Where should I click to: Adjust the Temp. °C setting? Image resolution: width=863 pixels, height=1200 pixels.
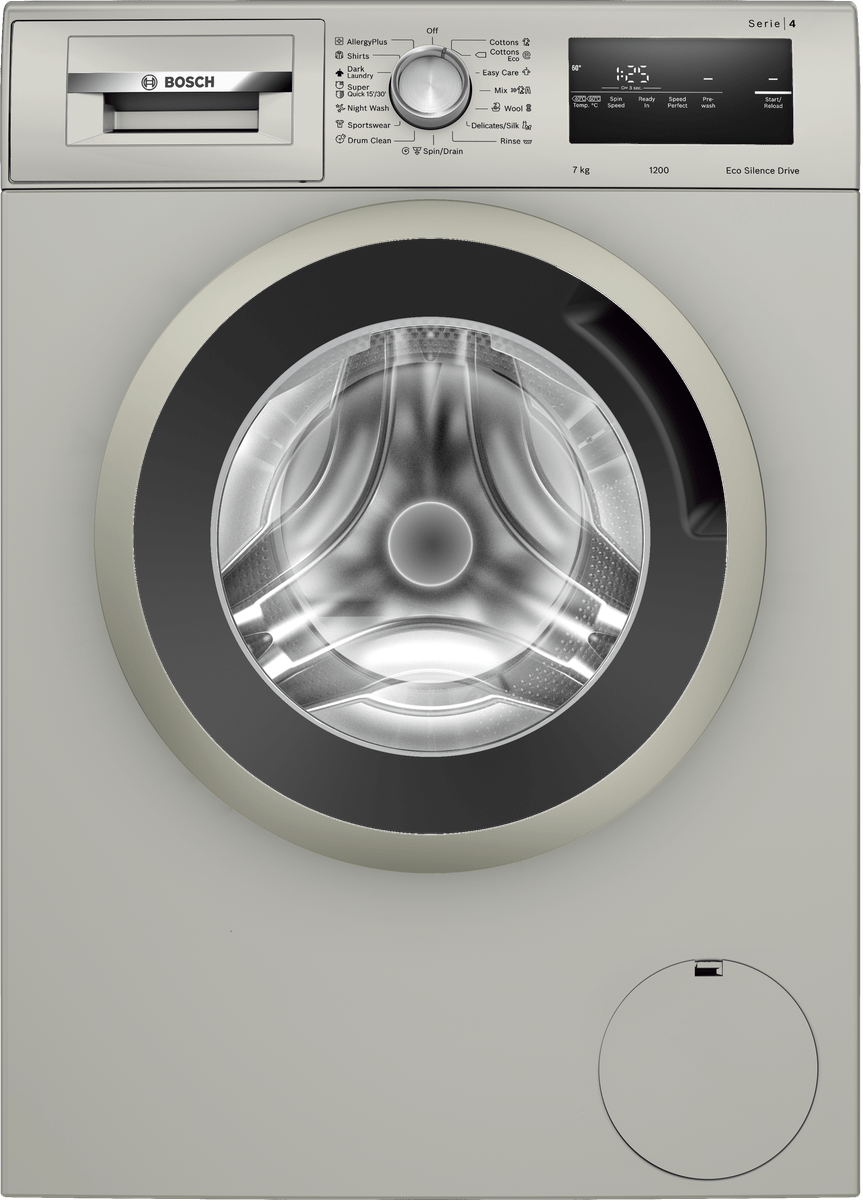[585, 102]
